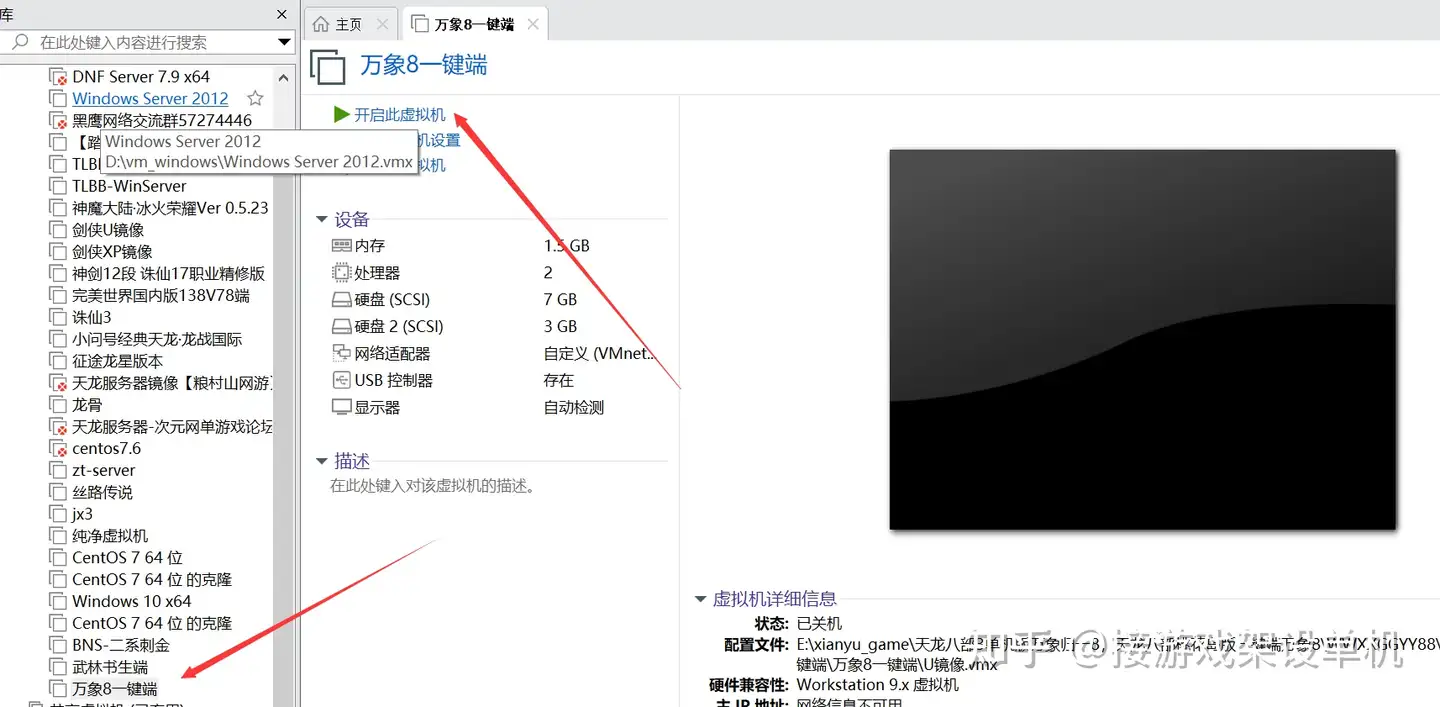Click the VM icon beside jx3

pyautogui.click(x=59, y=514)
